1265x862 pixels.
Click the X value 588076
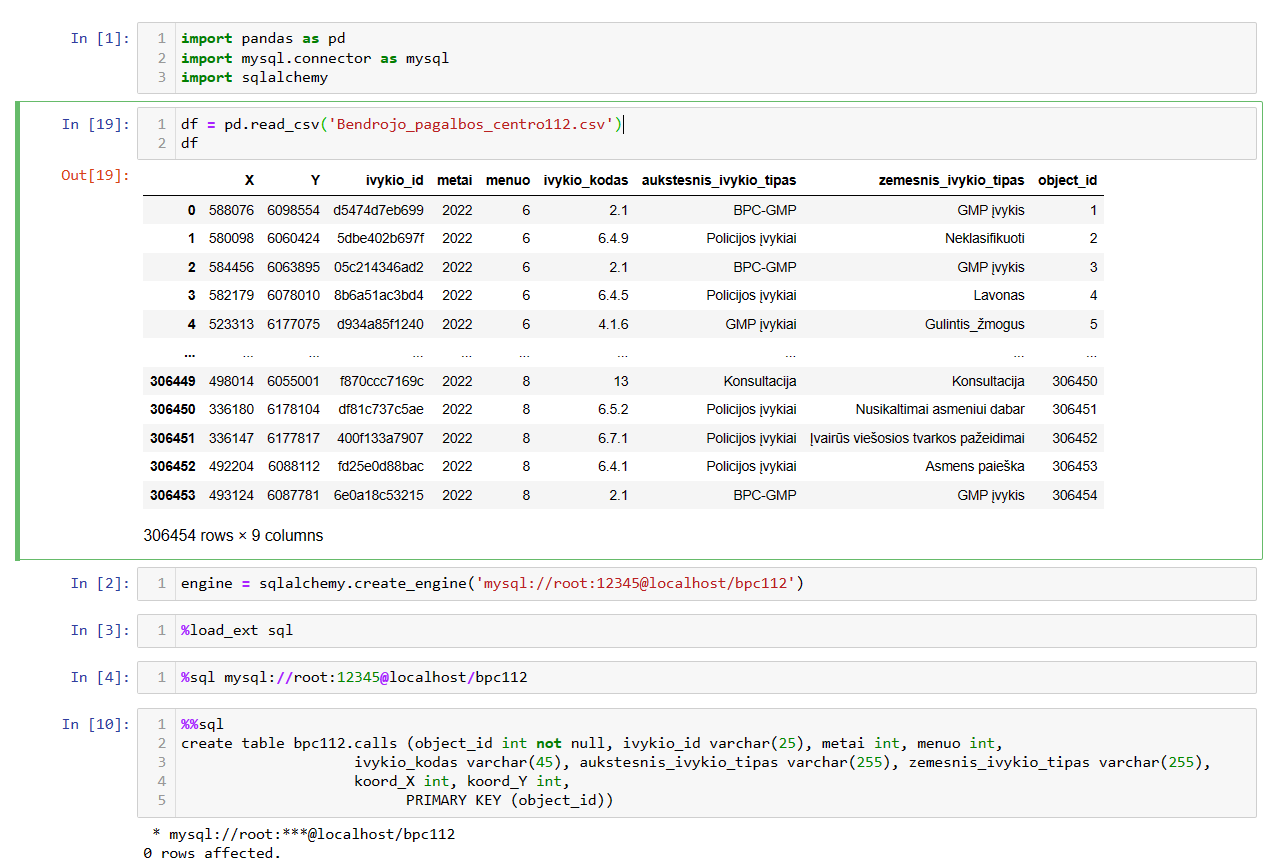[231, 210]
